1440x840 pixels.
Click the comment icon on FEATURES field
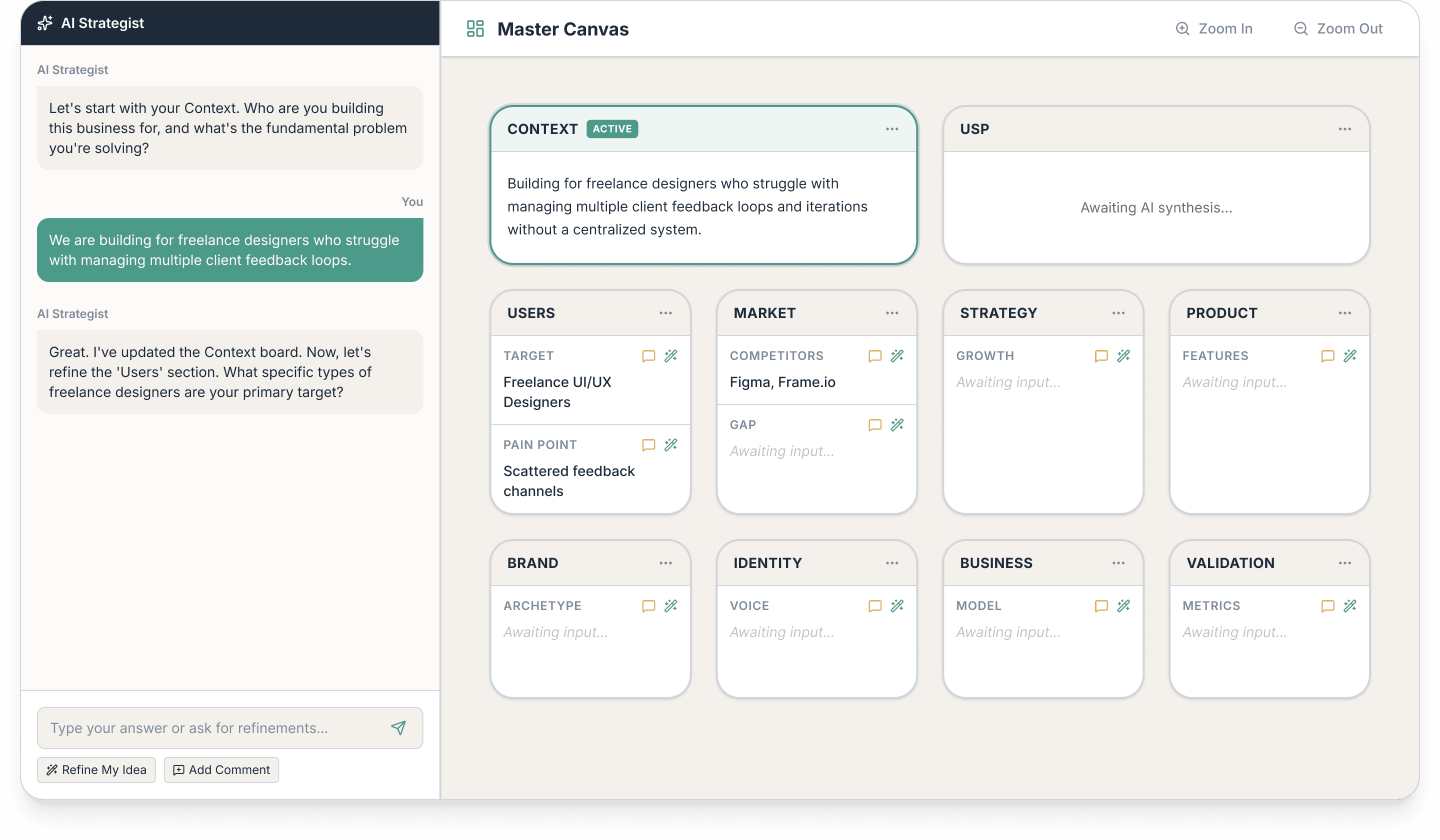coord(1327,356)
